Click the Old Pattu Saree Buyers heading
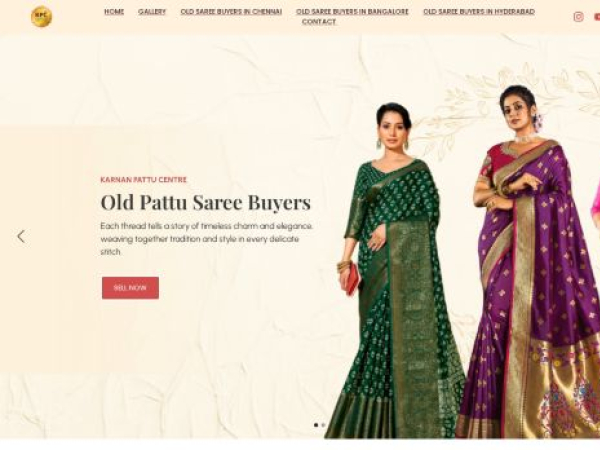Screen dimensions: 600x450 (205, 202)
